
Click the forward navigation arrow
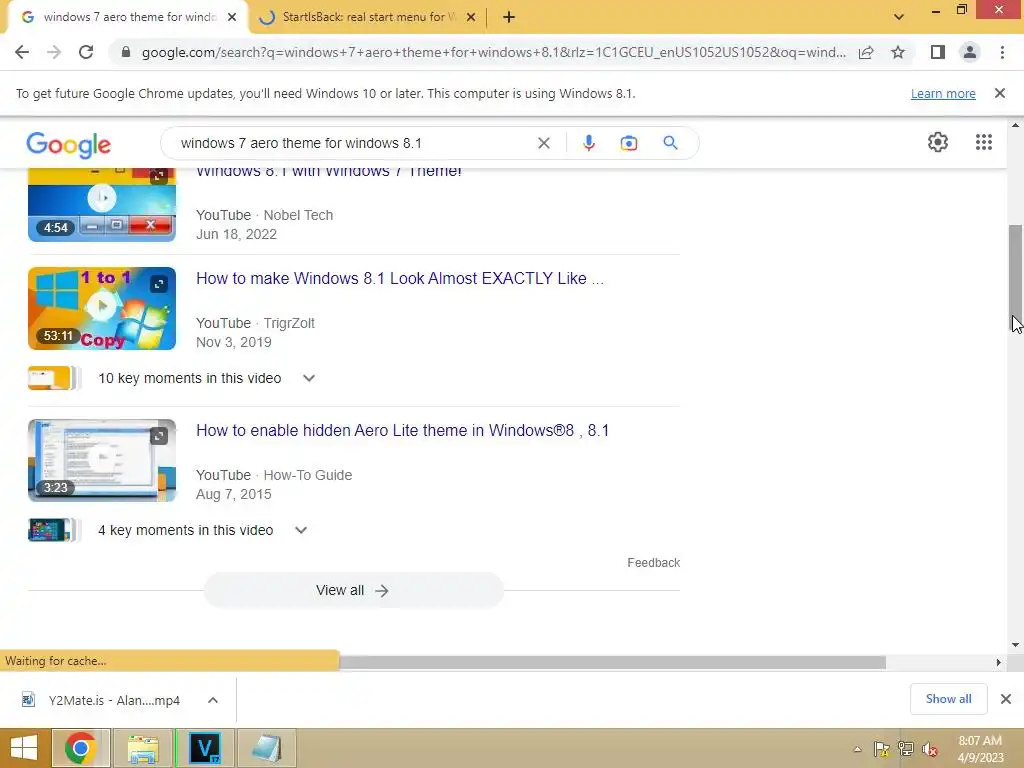pyautogui.click(x=54, y=52)
